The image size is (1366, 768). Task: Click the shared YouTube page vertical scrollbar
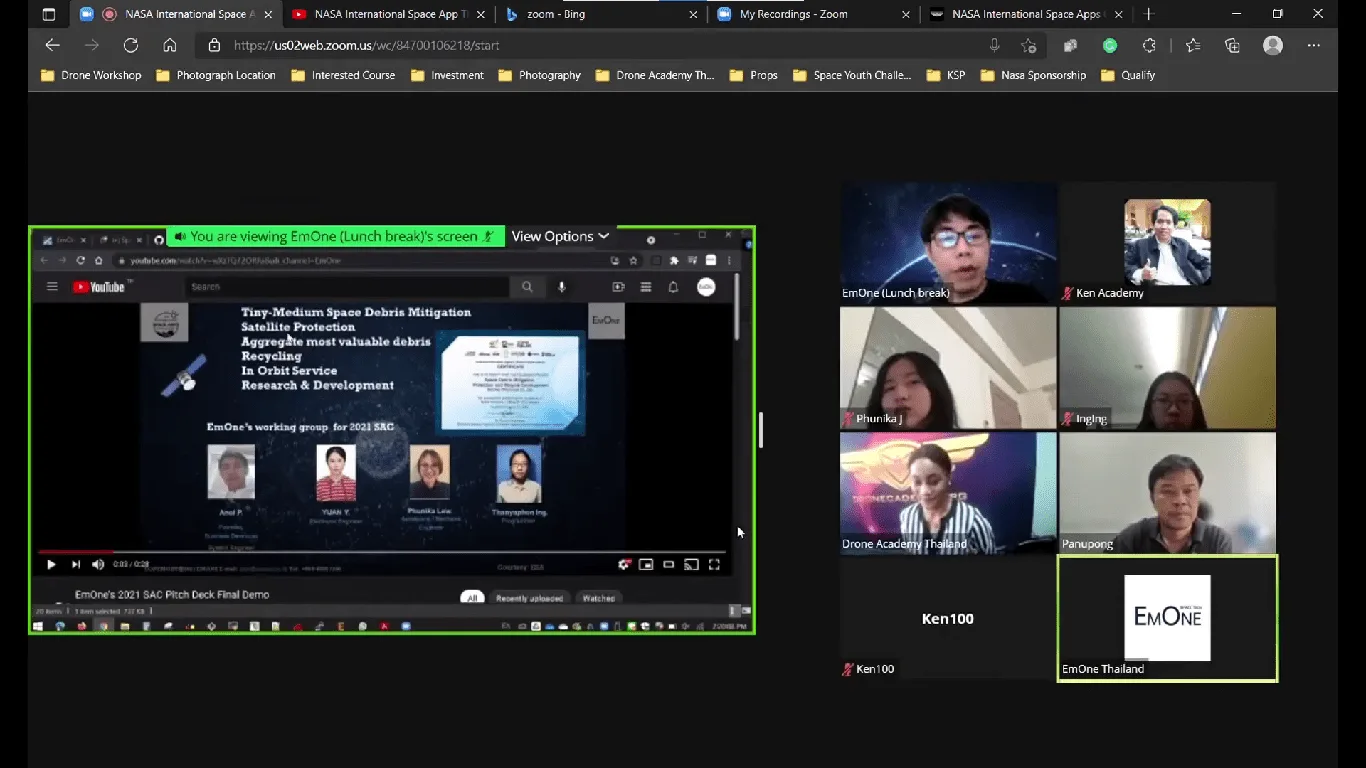click(x=737, y=308)
